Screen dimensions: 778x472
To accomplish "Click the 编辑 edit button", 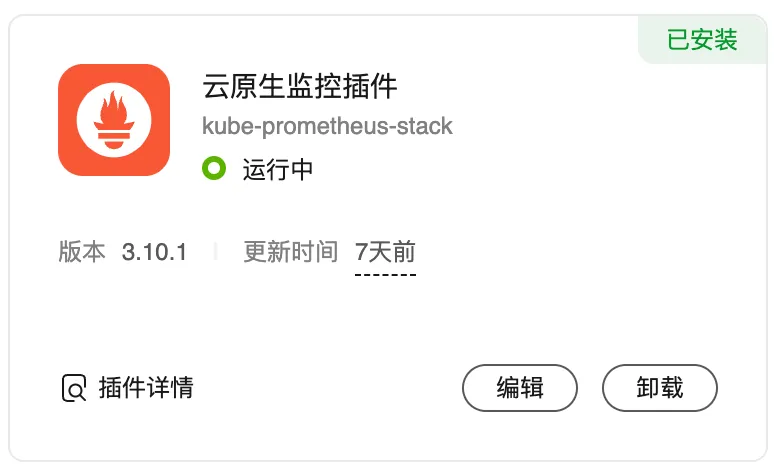I will pos(519,388).
